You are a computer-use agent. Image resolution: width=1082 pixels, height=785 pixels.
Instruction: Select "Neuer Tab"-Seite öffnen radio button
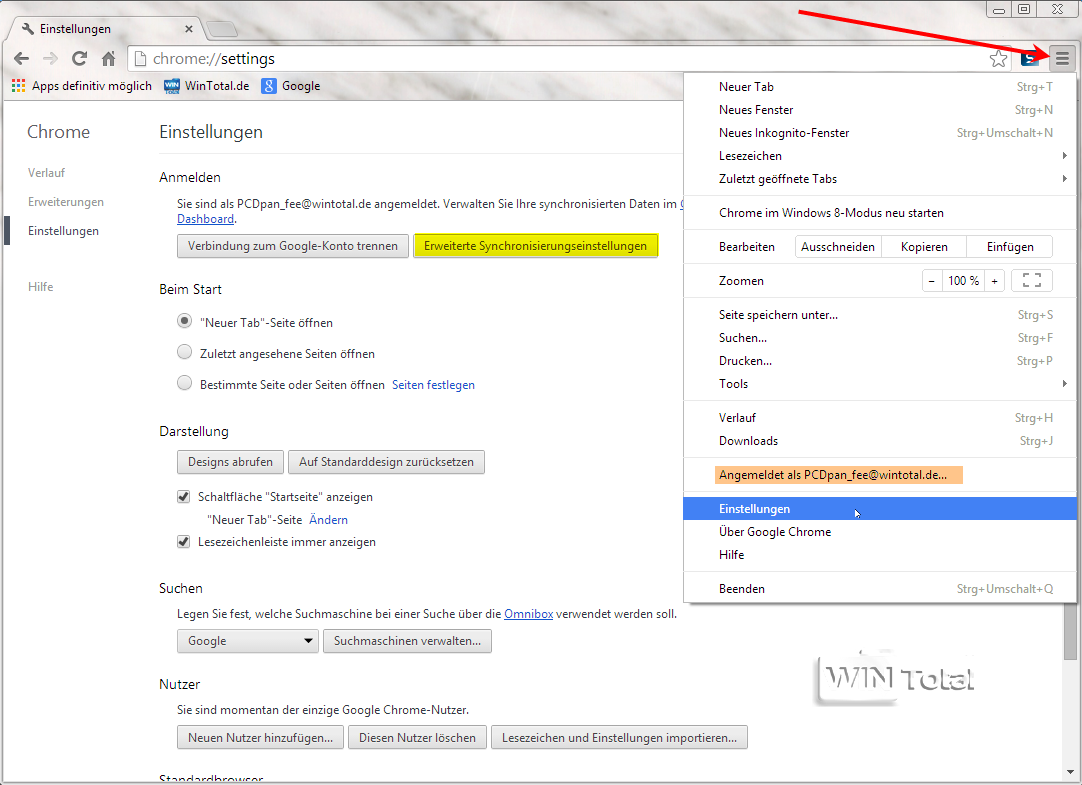point(184,321)
